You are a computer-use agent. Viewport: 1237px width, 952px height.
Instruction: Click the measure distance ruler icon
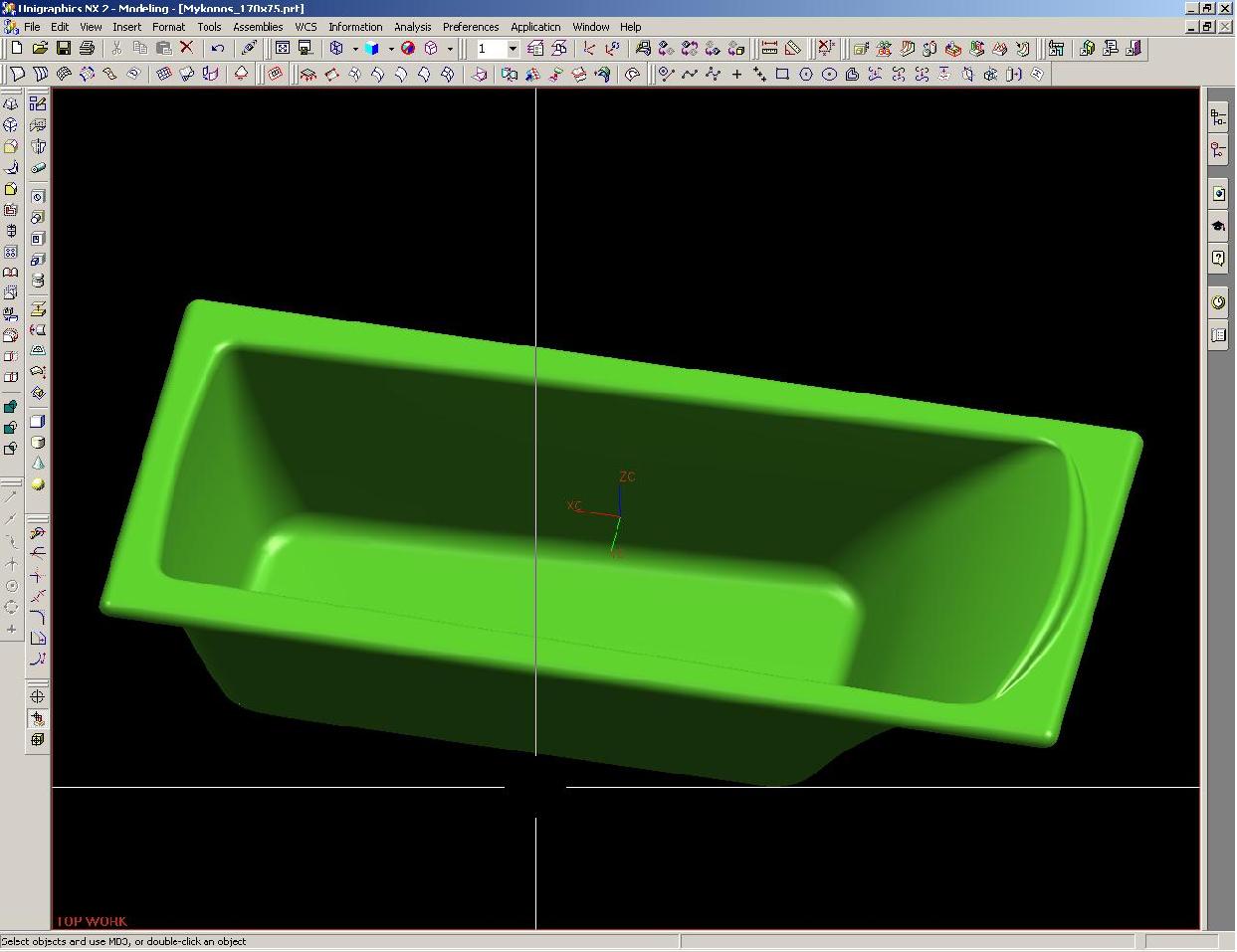click(769, 48)
